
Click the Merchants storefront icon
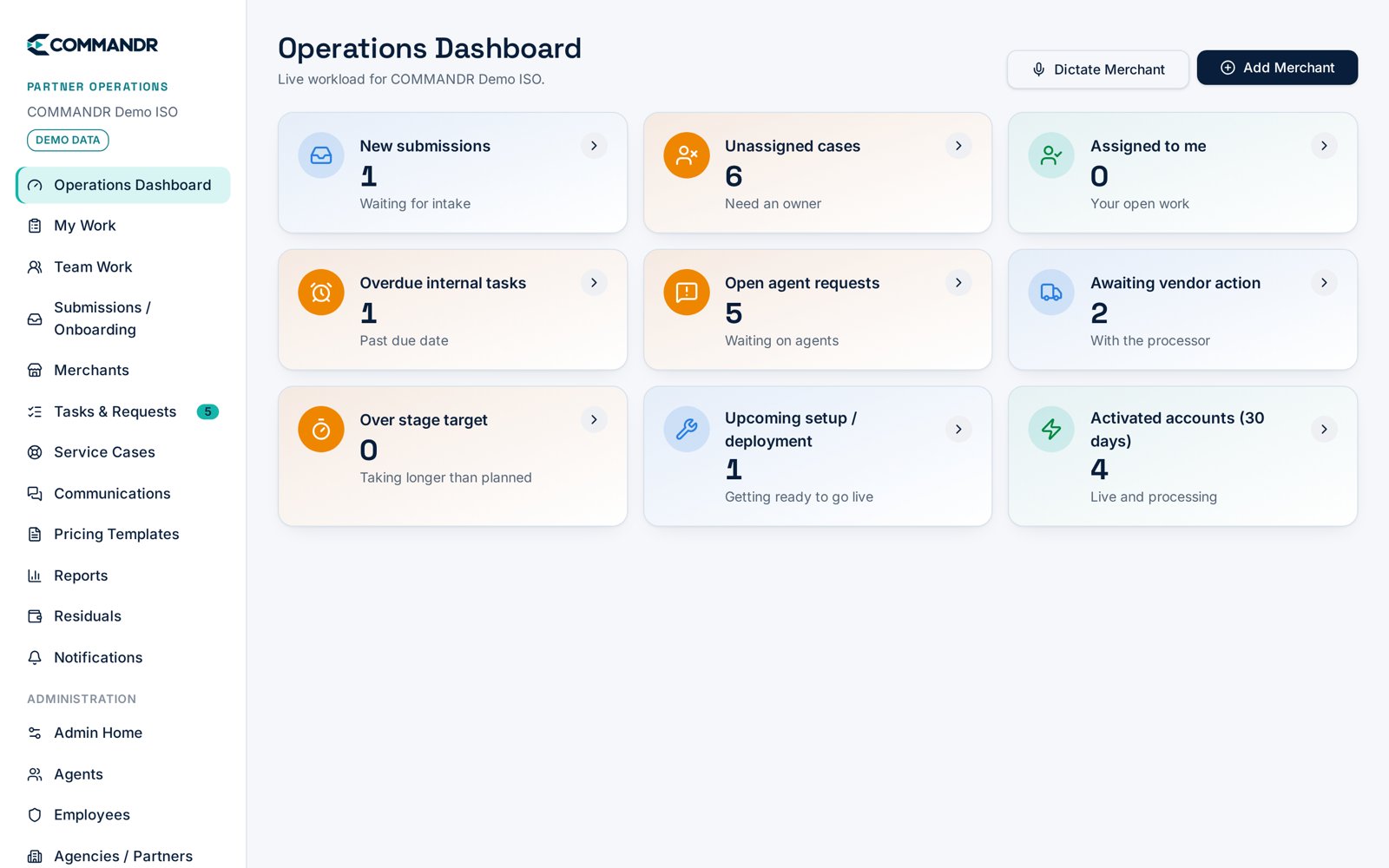point(35,371)
